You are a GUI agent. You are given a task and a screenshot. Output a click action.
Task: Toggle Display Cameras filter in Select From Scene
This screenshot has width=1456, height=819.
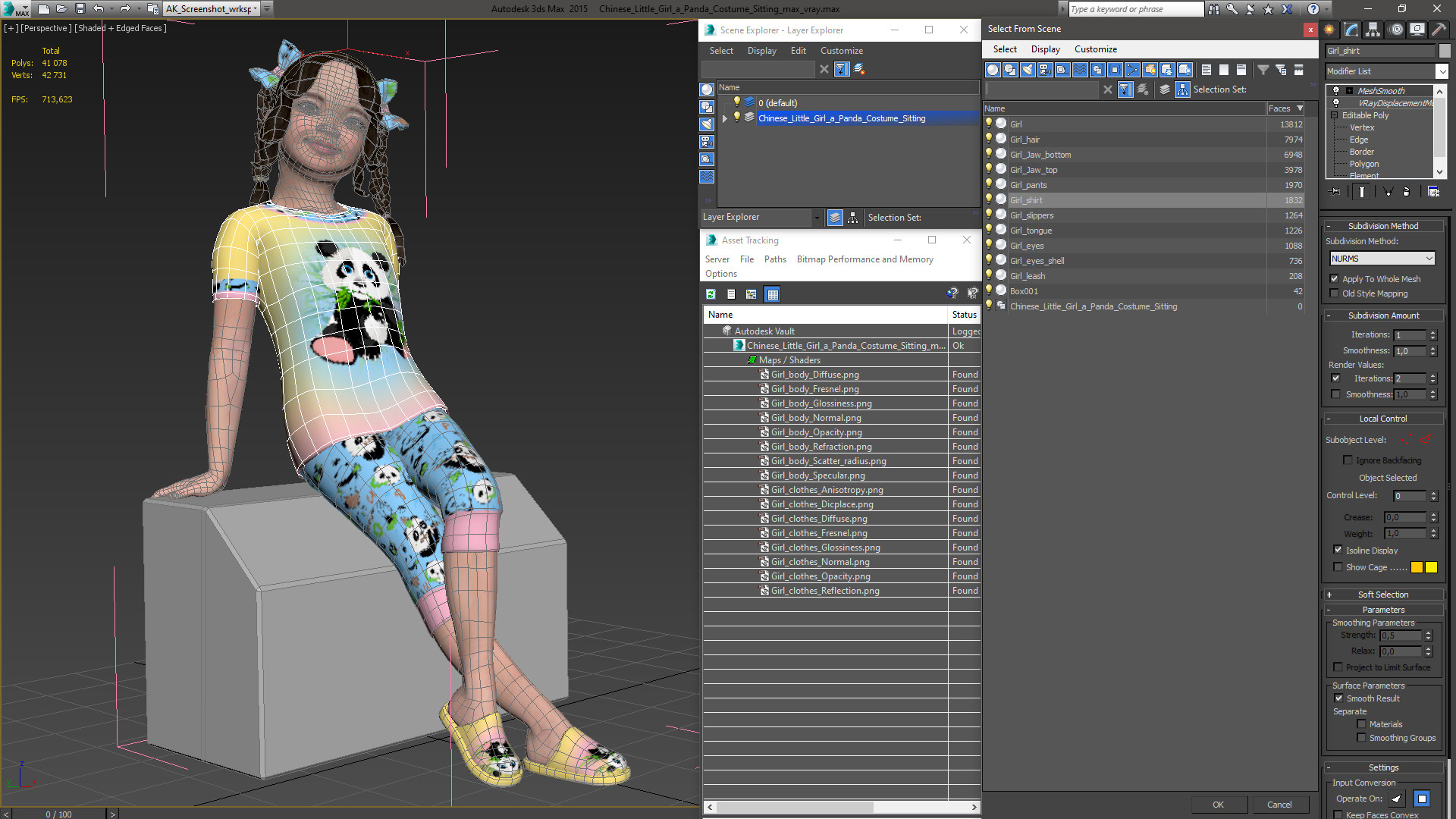pyautogui.click(x=1045, y=70)
